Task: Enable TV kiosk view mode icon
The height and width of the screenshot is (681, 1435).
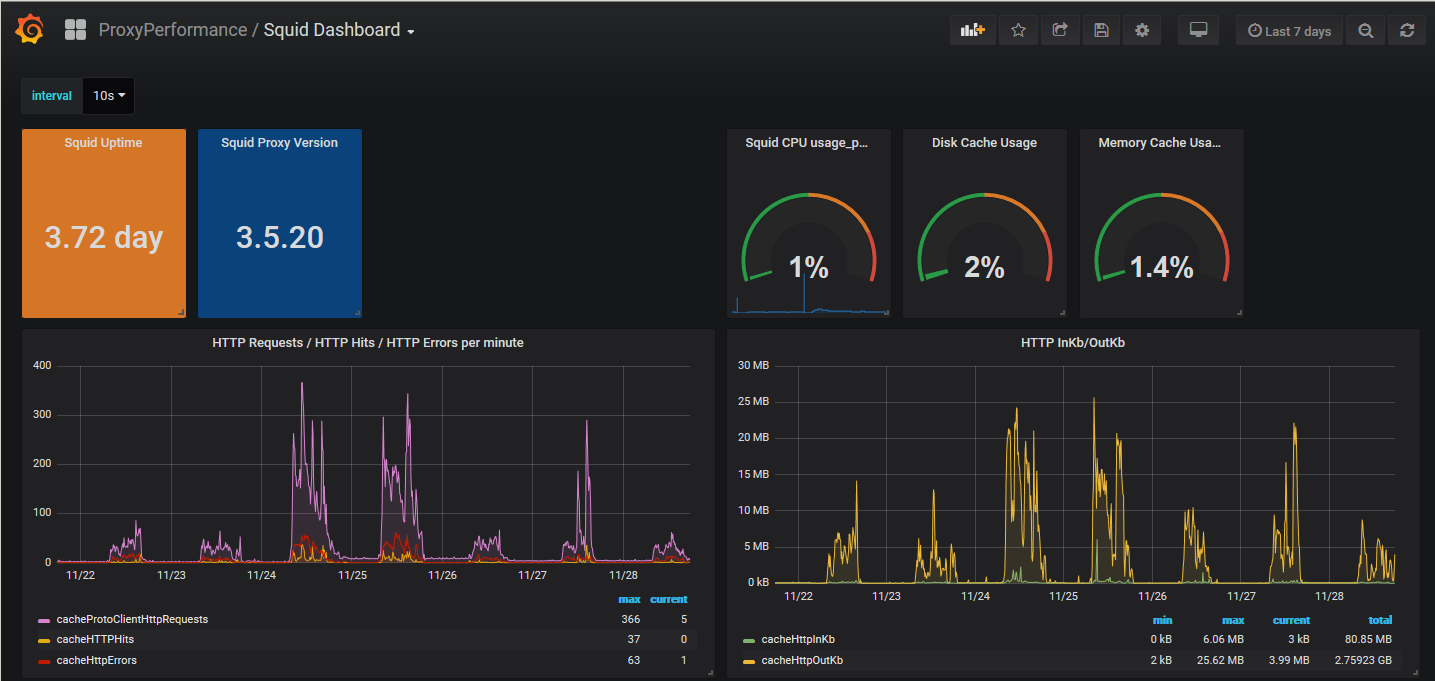Action: 1197,30
